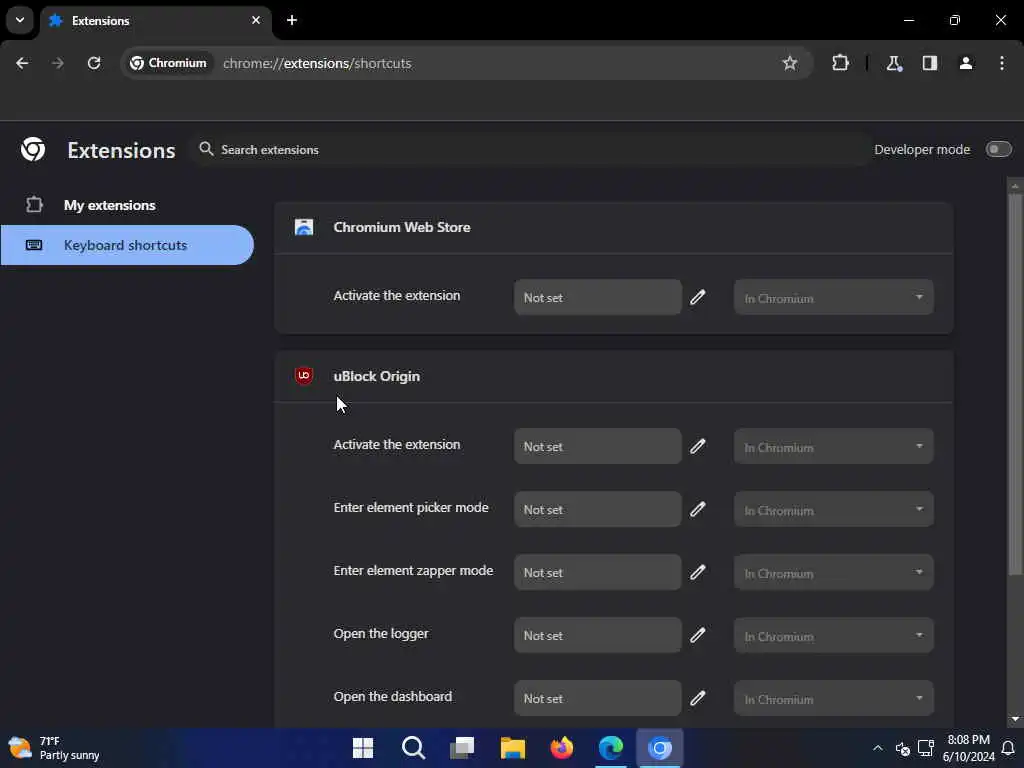Click the Search extensions field
The height and width of the screenshot is (768, 1024).
530,150
